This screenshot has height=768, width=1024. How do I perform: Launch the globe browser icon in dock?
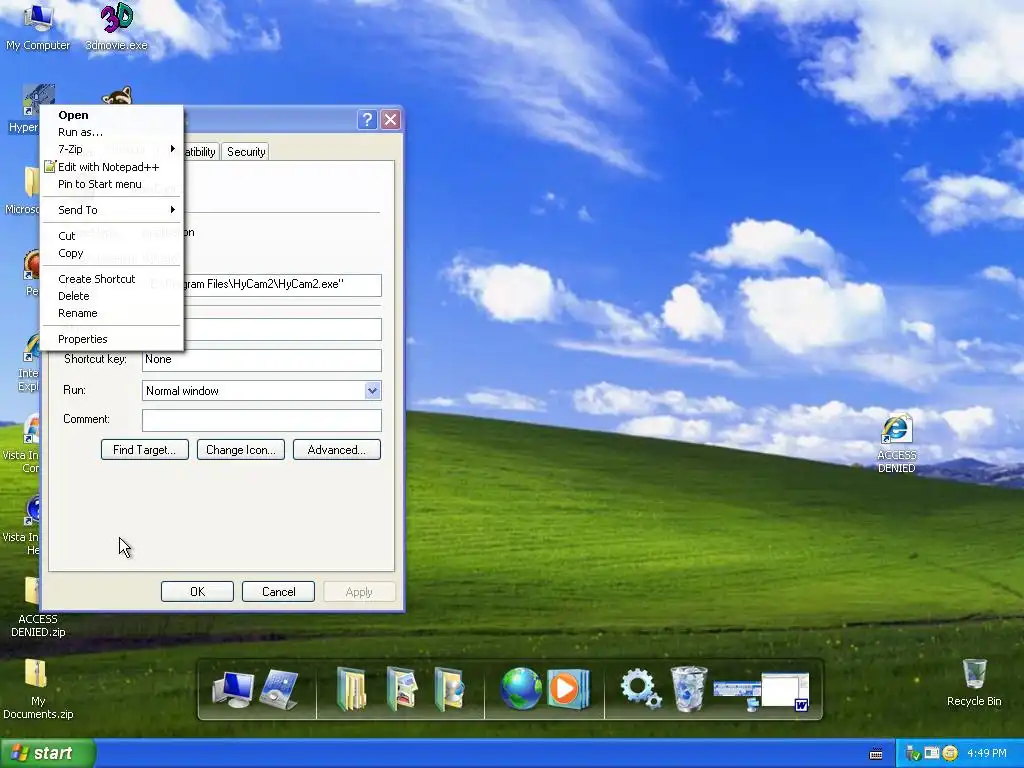[x=520, y=688]
